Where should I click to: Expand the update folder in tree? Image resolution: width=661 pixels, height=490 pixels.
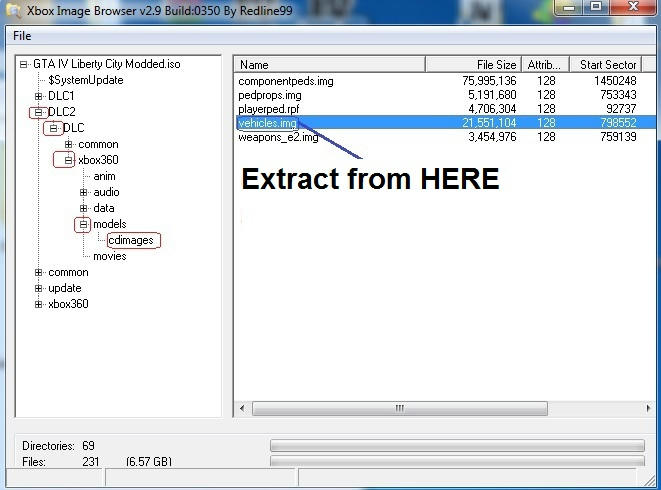[x=38, y=289]
